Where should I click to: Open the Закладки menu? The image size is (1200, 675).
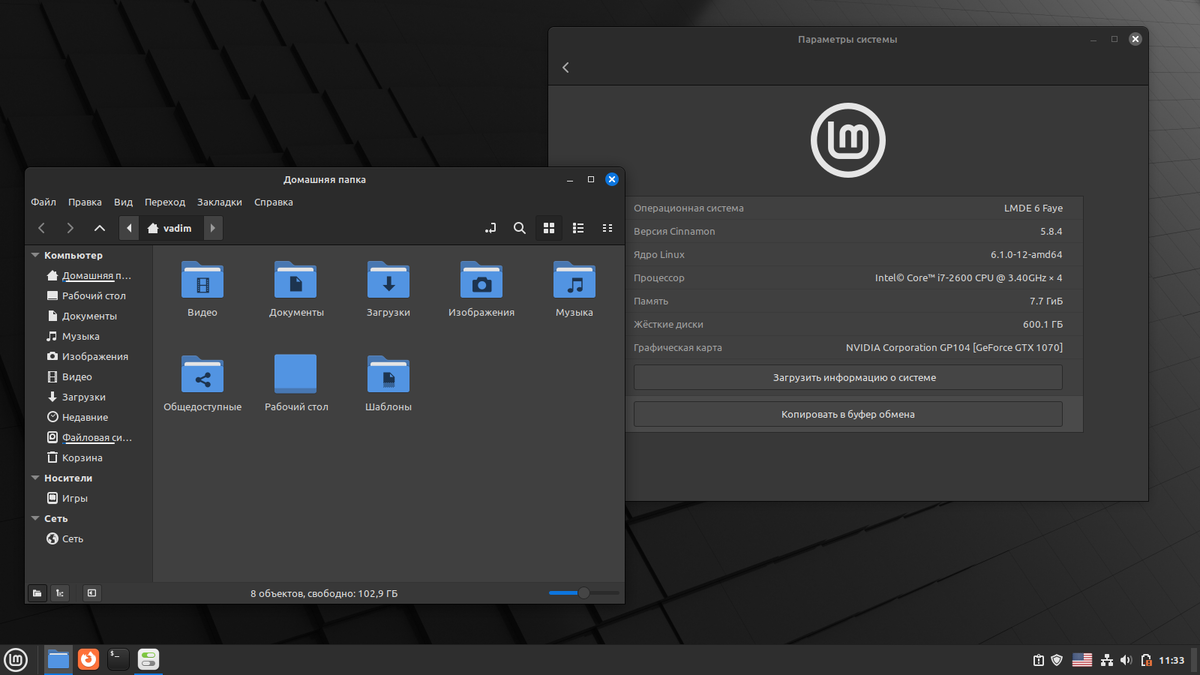[x=220, y=202]
